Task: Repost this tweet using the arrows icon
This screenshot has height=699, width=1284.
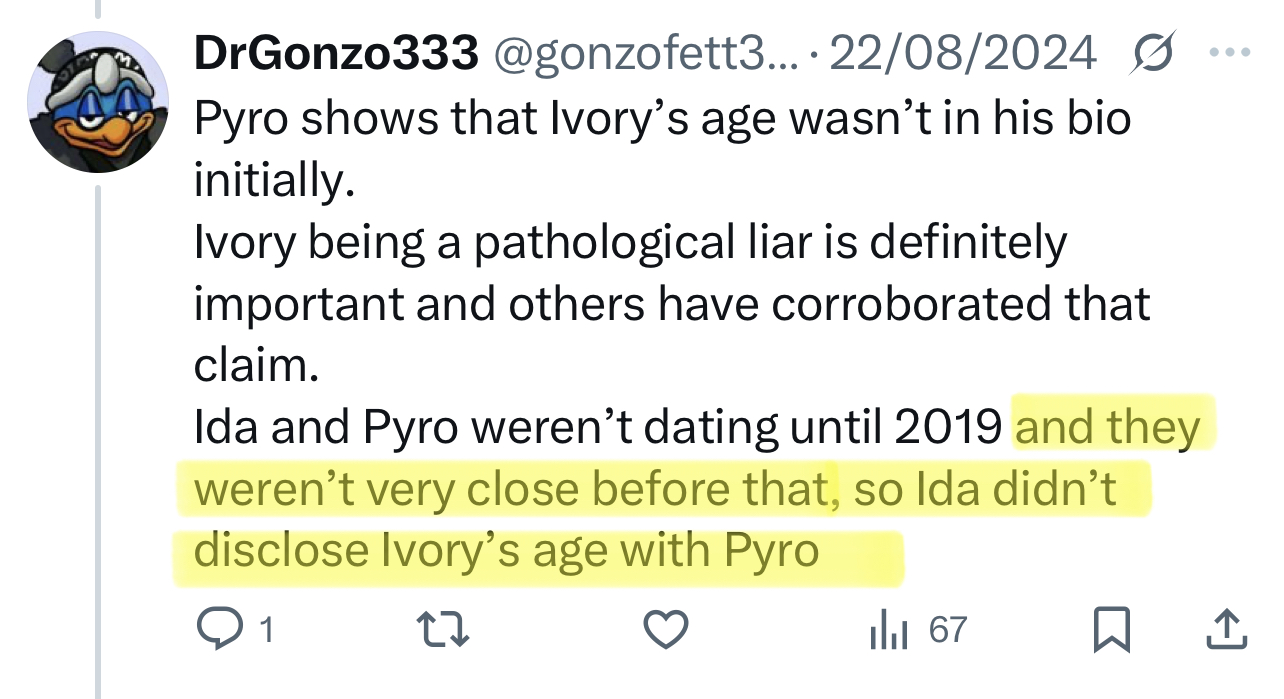Action: [440, 629]
